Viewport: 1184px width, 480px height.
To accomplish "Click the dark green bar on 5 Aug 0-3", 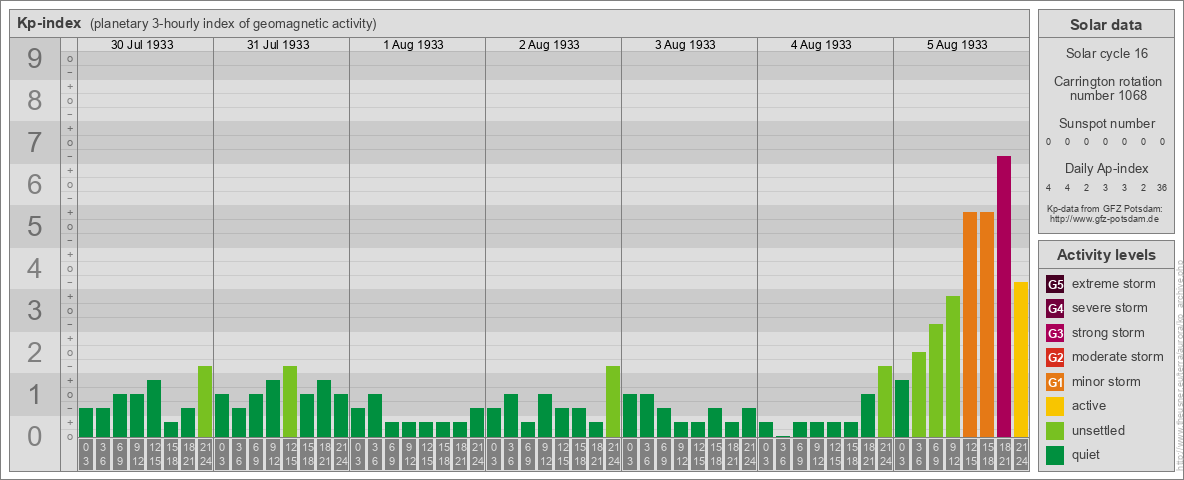I will point(902,408).
